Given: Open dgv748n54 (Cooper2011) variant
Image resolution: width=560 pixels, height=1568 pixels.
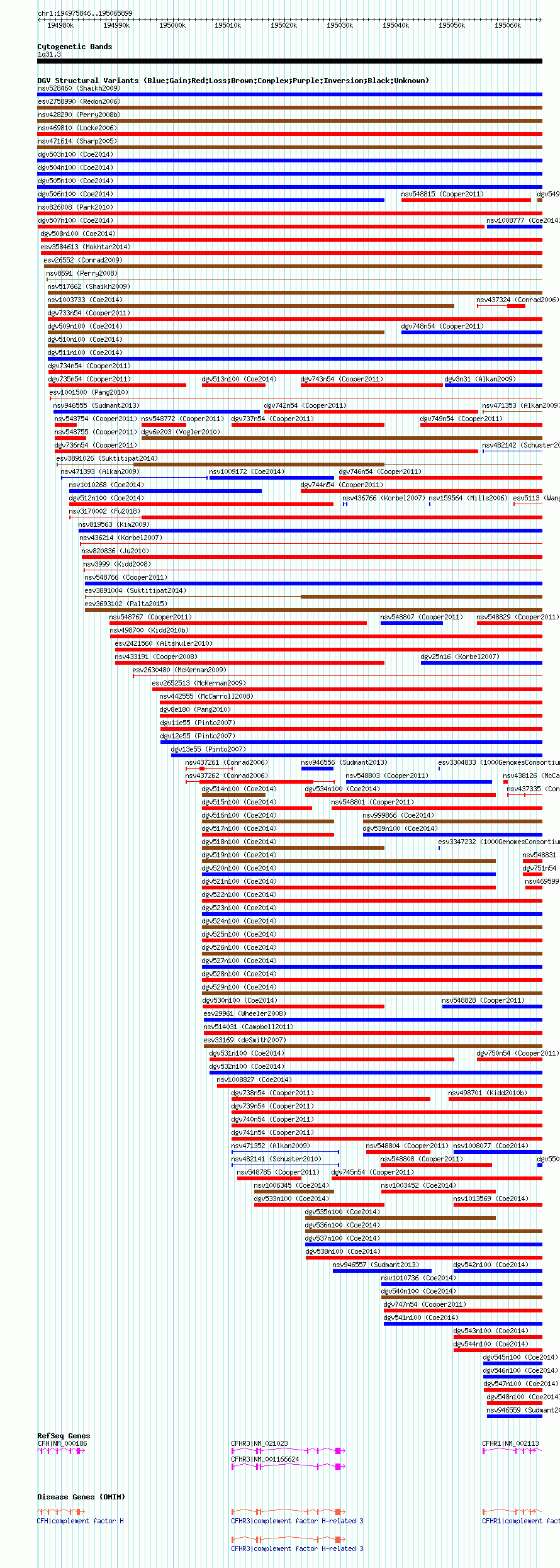Looking at the screenshot, I should [442, 326].
